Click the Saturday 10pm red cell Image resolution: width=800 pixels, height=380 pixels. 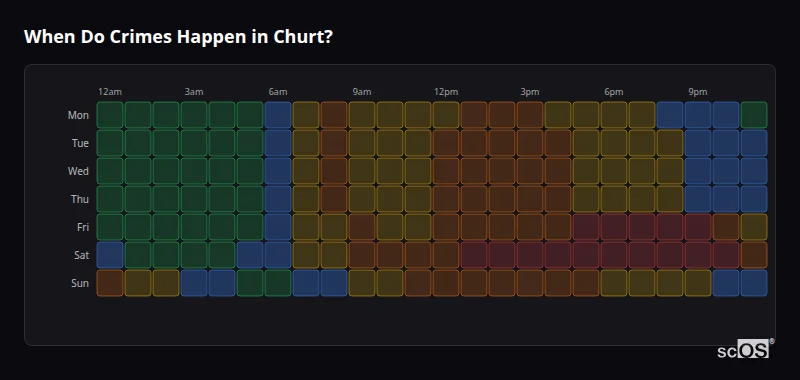(x=726, y=255)
